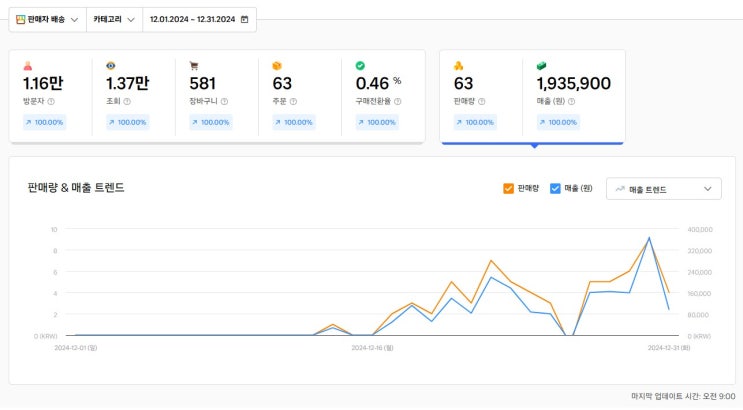The width and height of the screenshot is (743, 410).
Task: Select the 방문자 metric card 1.16만
Action: 51,97
